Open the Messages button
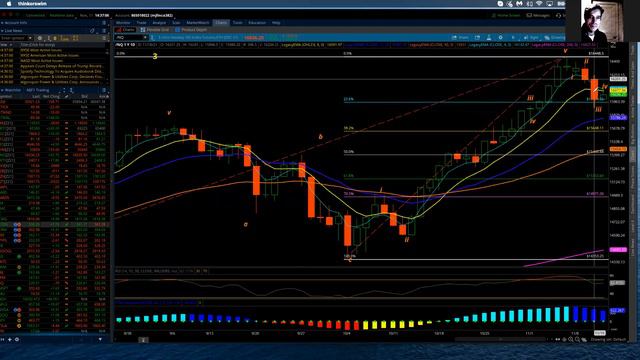 [x=538, y=15]
